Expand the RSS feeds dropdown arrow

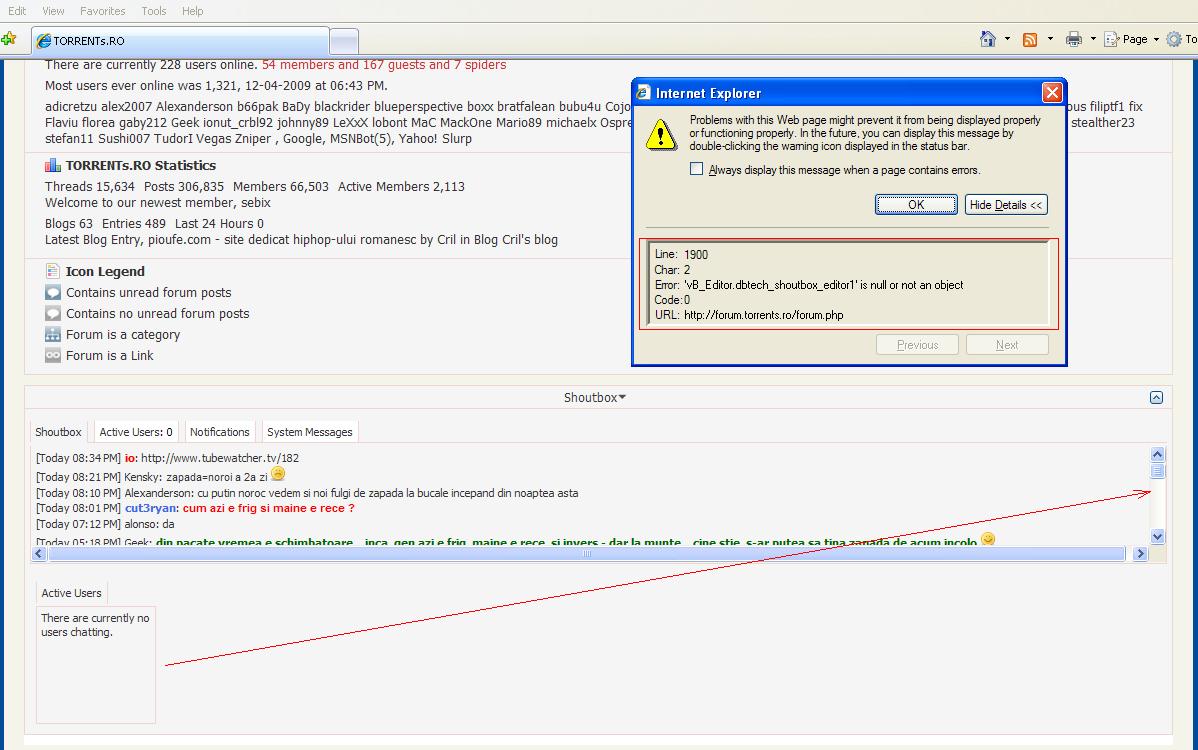tap(1050, 39)
